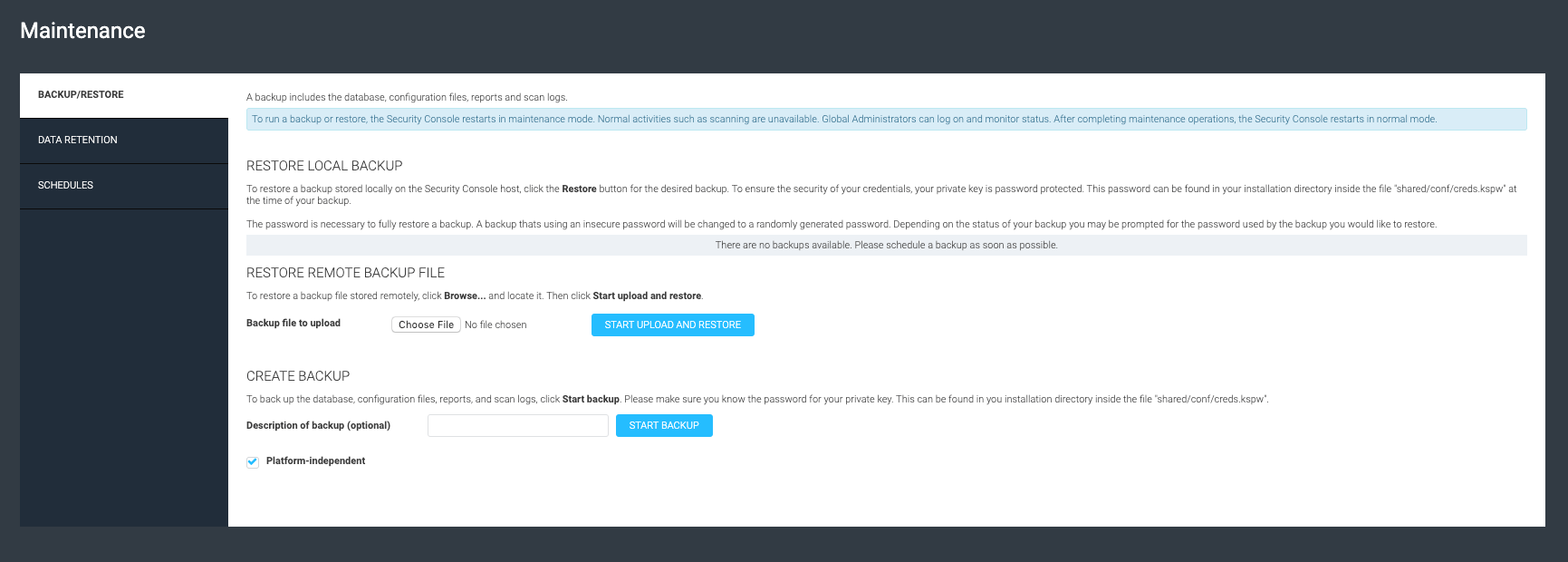Click the Create Backup section heading
1568x562 pixels.
click(298, 376)
